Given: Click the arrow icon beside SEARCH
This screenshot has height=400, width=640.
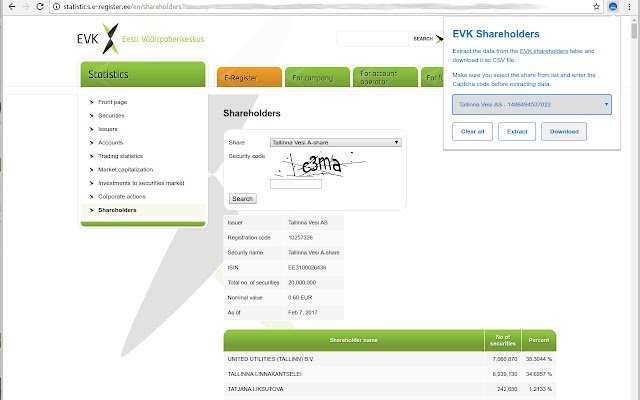Looking at the screenshot, I should (439, 39).
